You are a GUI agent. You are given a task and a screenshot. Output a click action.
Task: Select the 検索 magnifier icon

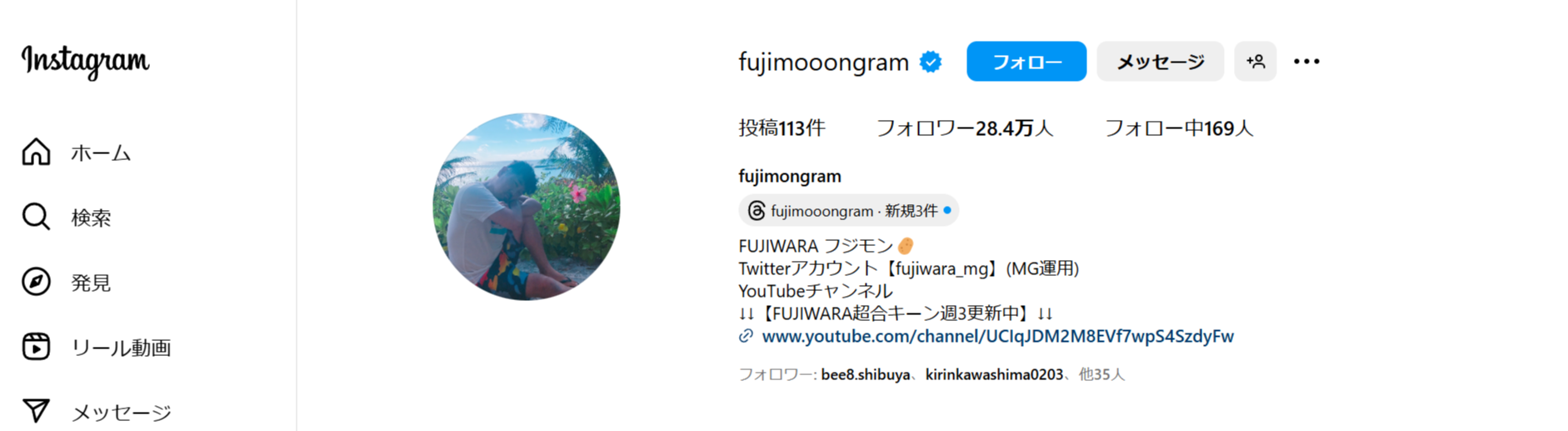[x=36, y=217]
